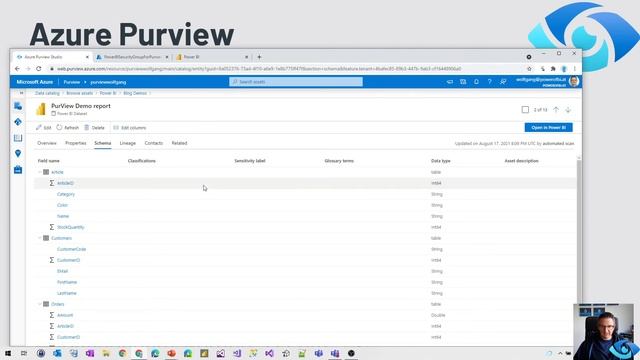640x360 pixels.
Task: Click the directory switch header icon
Action: [x=463, y=82]
